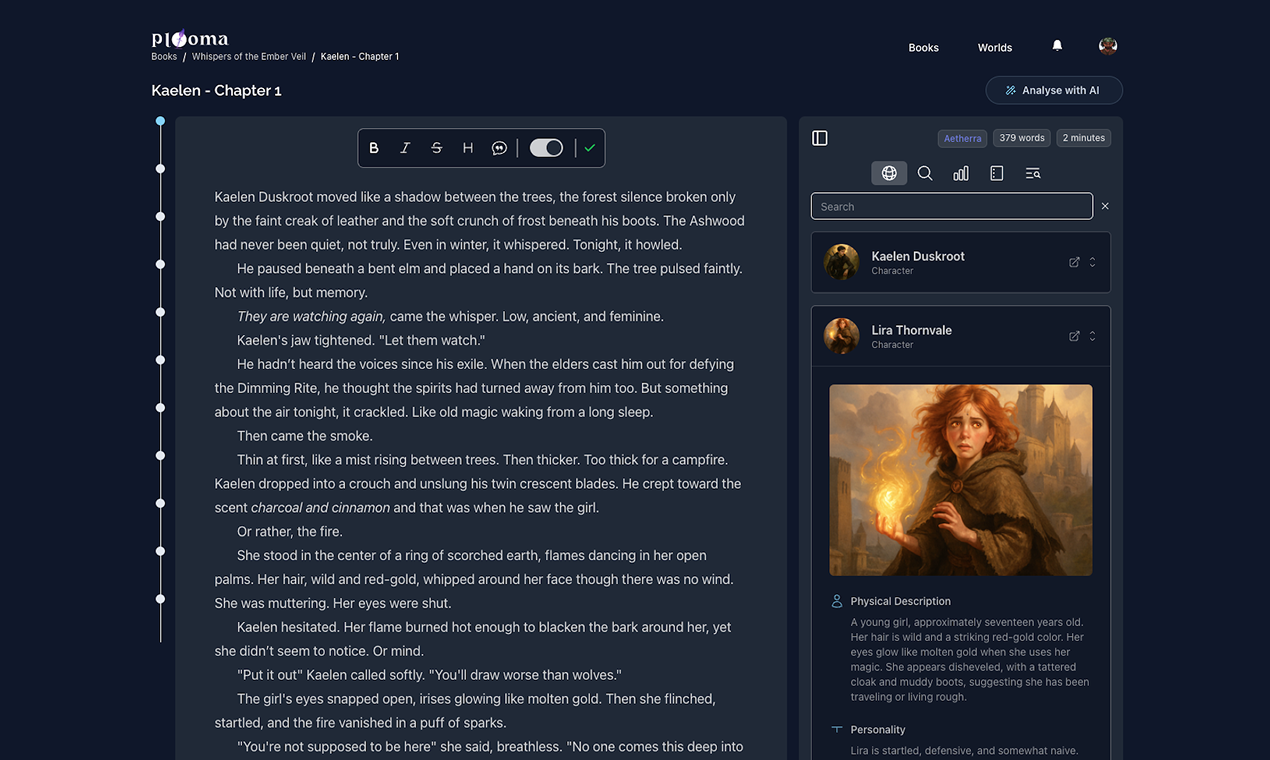Click the Aetherra world tag
The image size is (1270, 760).
[963, 138]
